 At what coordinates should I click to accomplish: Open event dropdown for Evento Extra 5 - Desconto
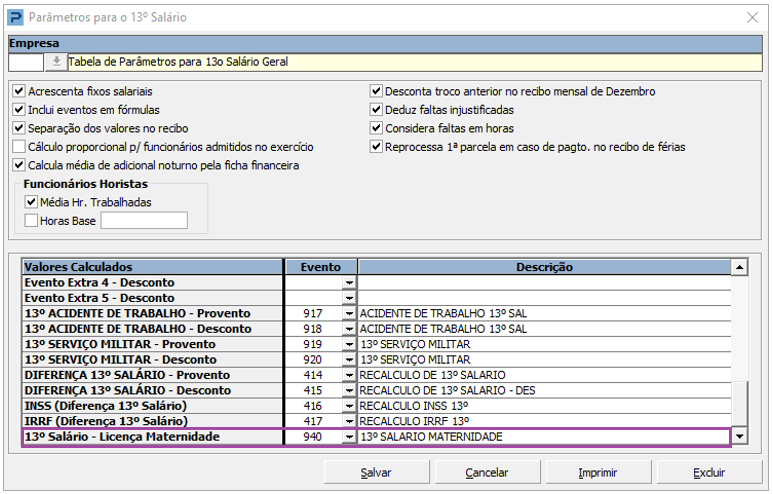349,298
